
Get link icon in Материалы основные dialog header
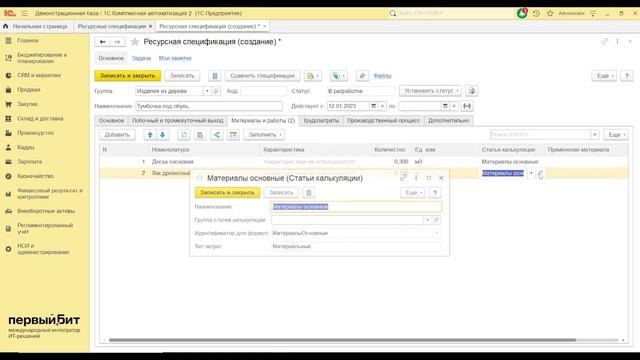[403, 178]
